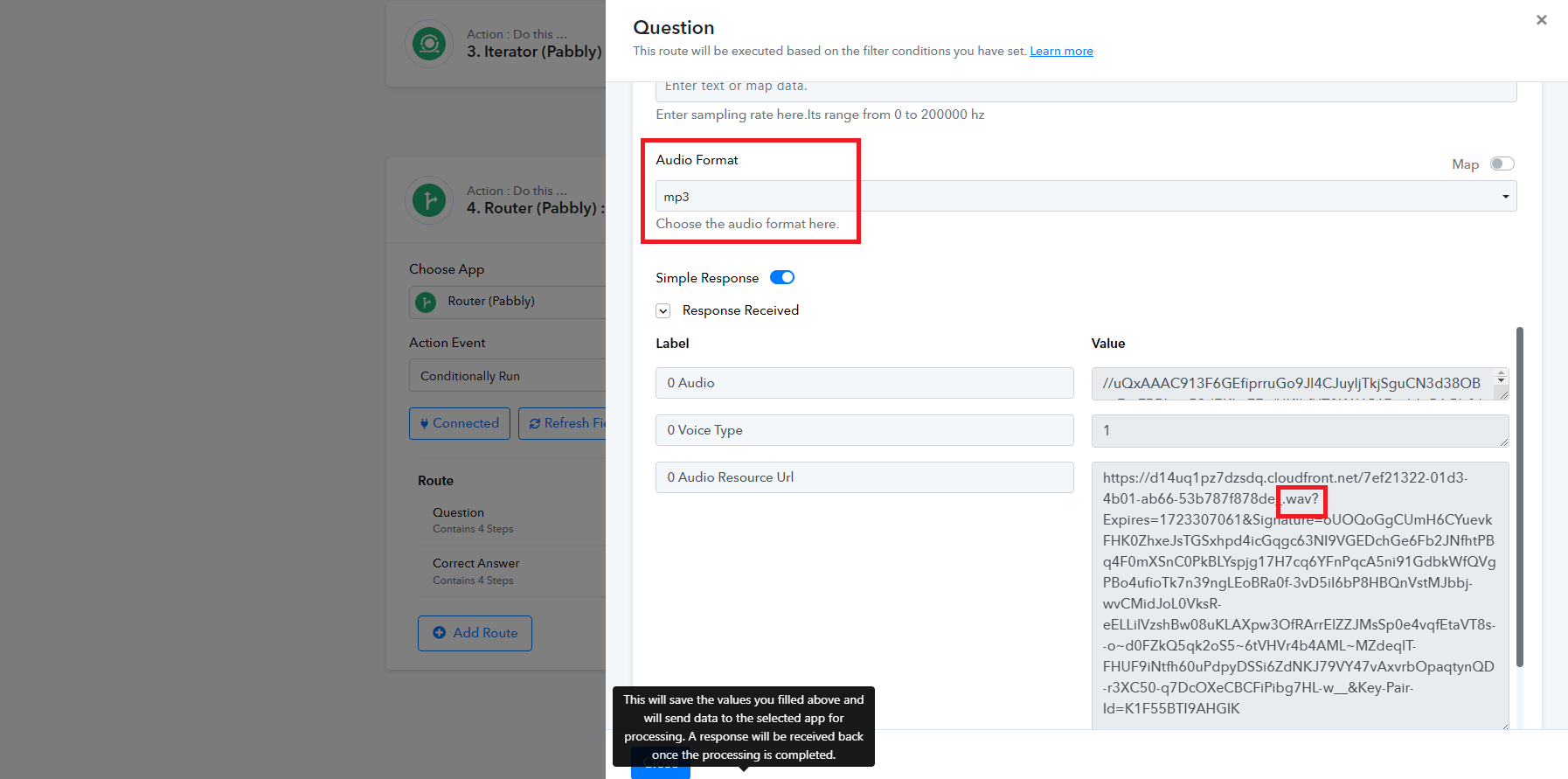
Task: Disable the Simple Response toggle
Action: (782, 277)
